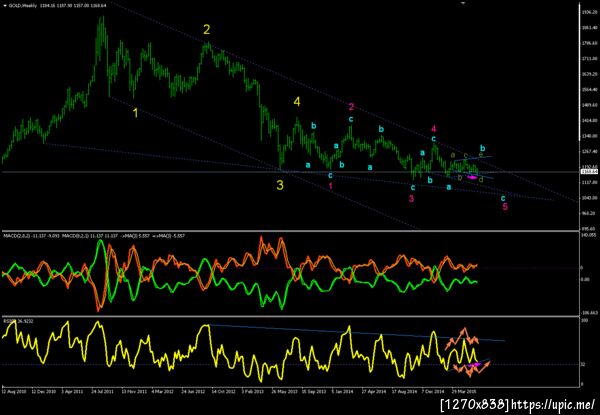Click the 14 Oct 2012 date label
Viewport: 600px width, 415px height.
click(x=224, y=392)
